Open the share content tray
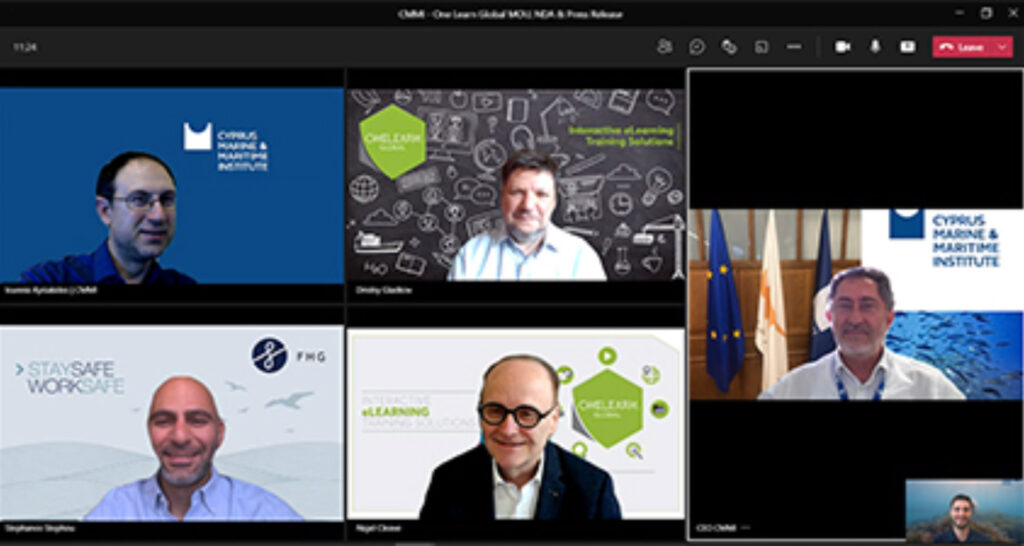 click(907, 46)
